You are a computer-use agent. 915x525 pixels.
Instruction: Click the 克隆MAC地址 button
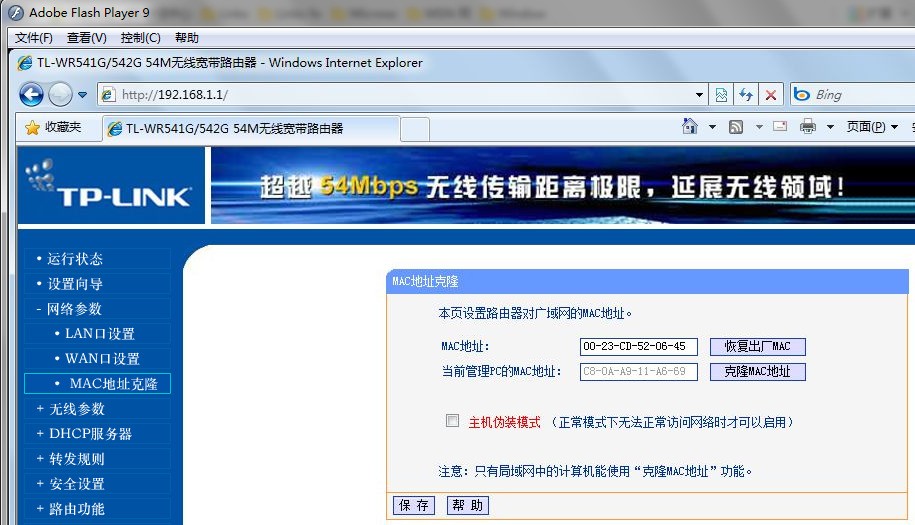(757, 372)
